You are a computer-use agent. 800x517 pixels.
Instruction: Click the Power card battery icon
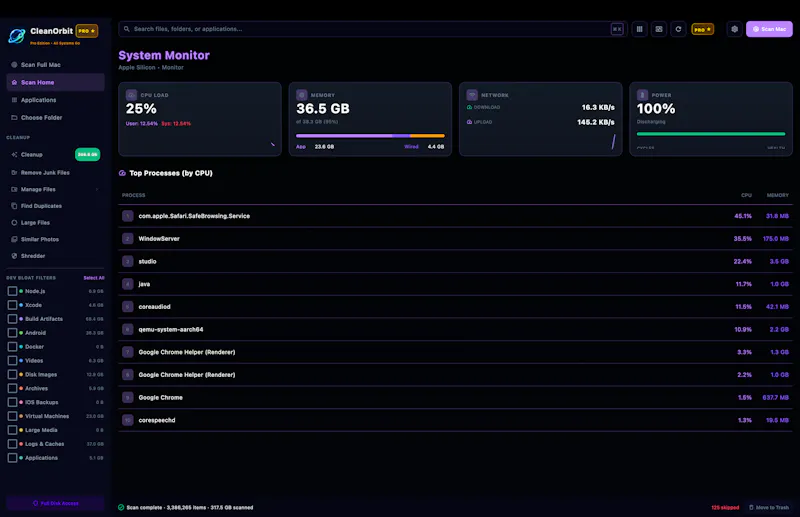point(642,95)
